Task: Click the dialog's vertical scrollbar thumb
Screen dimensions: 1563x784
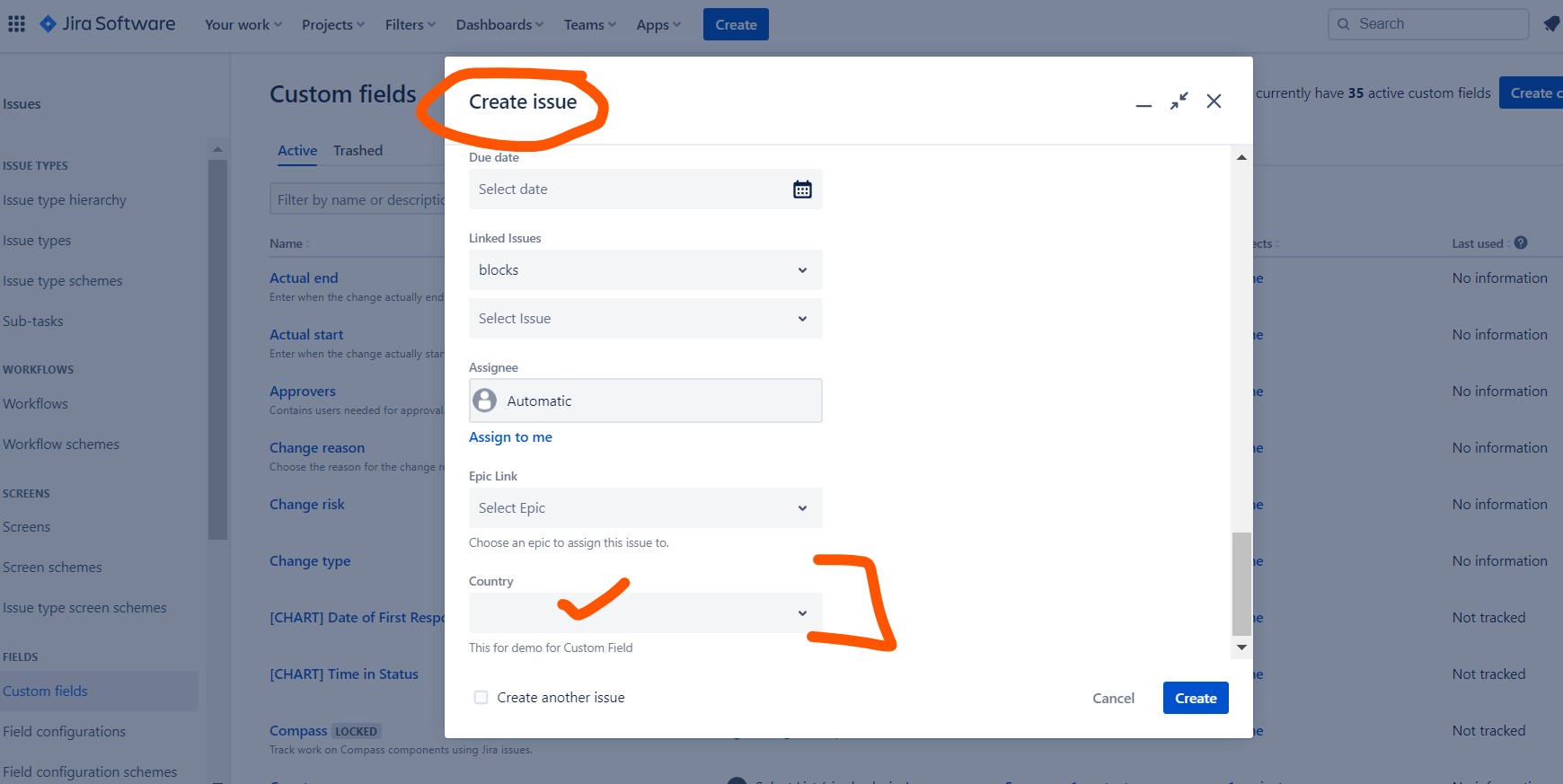Action: pos(1241,584)
